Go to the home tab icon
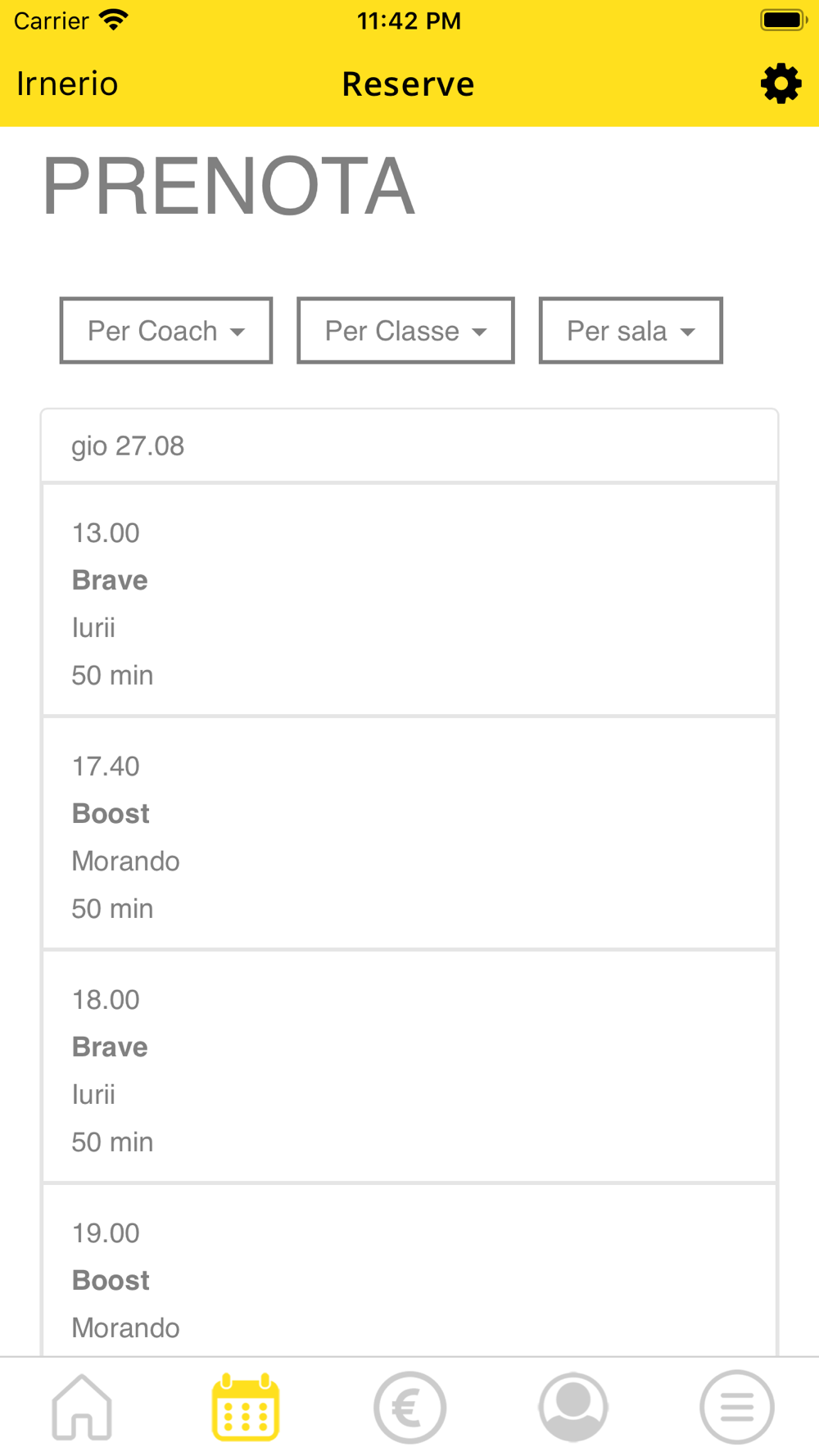The height and width of the screenshot is (1456, 819). point(82,1407)
